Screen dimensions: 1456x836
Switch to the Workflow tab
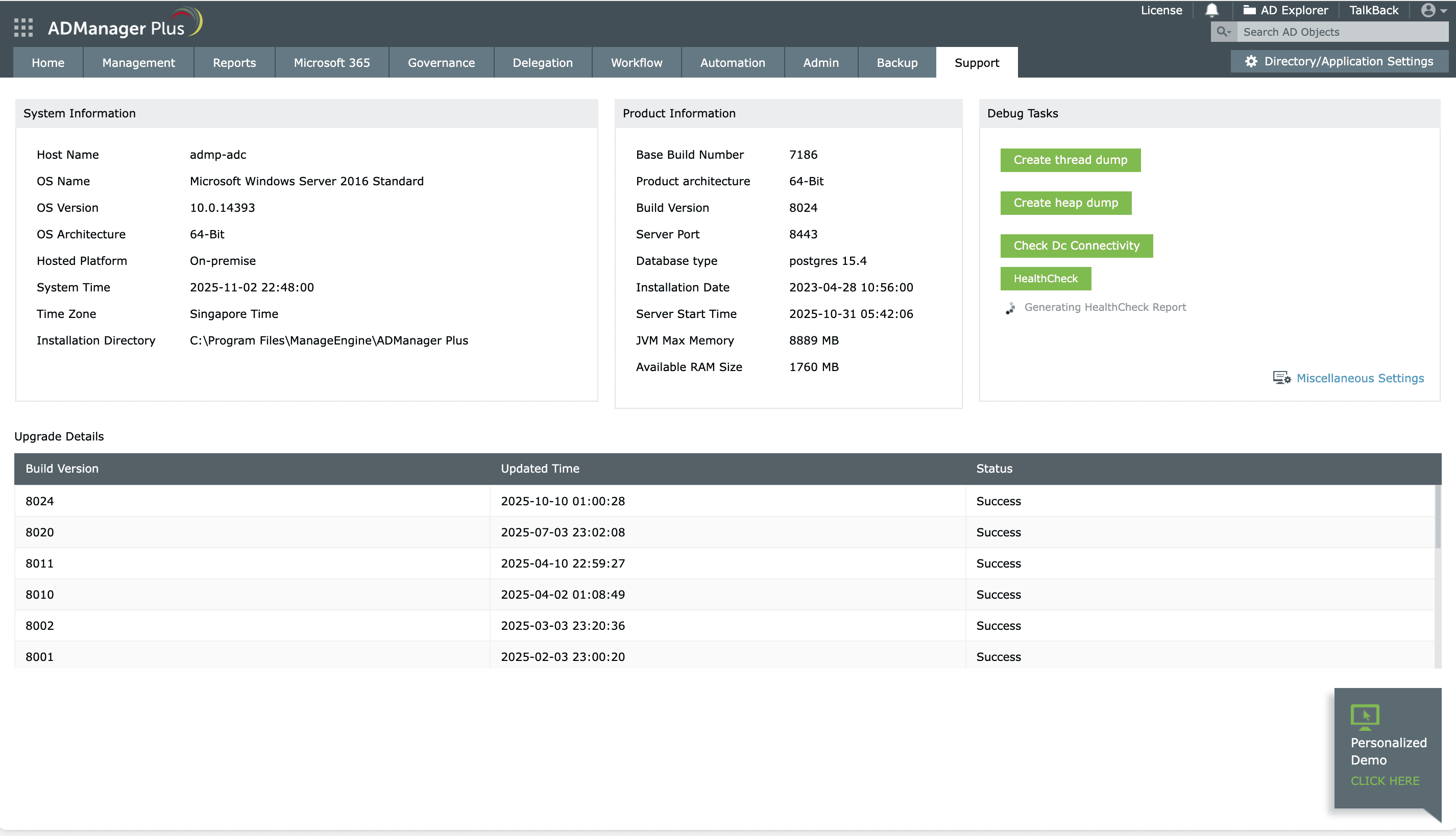click(x=636, y=62)
